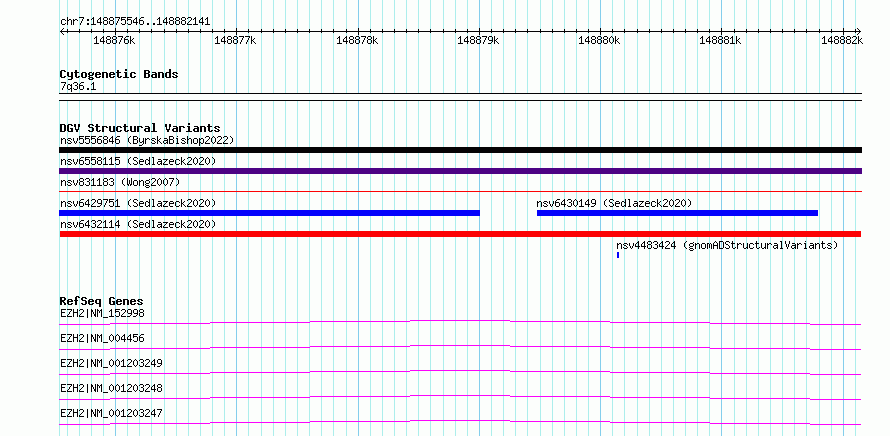Open the EZH2|NM_001203249 transcript label
Screen dimensions: 890x436
(111, 363)
